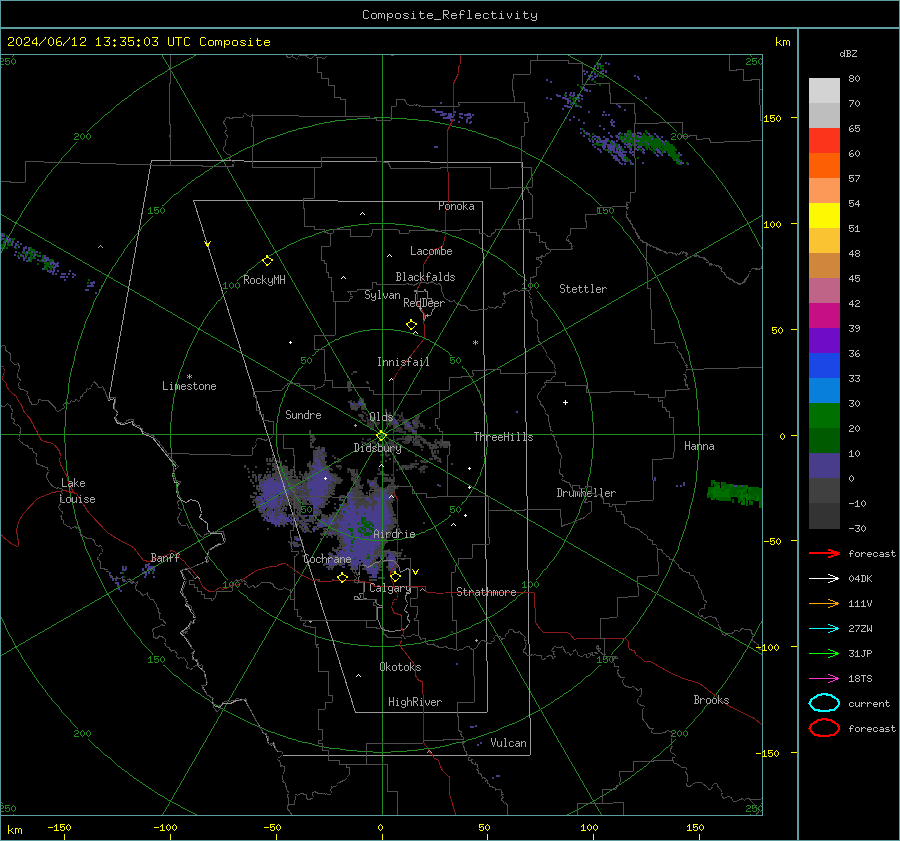The width and height of the screenshot is (900, 841).
Task: Click the Stettler town label
Action: 583,289
